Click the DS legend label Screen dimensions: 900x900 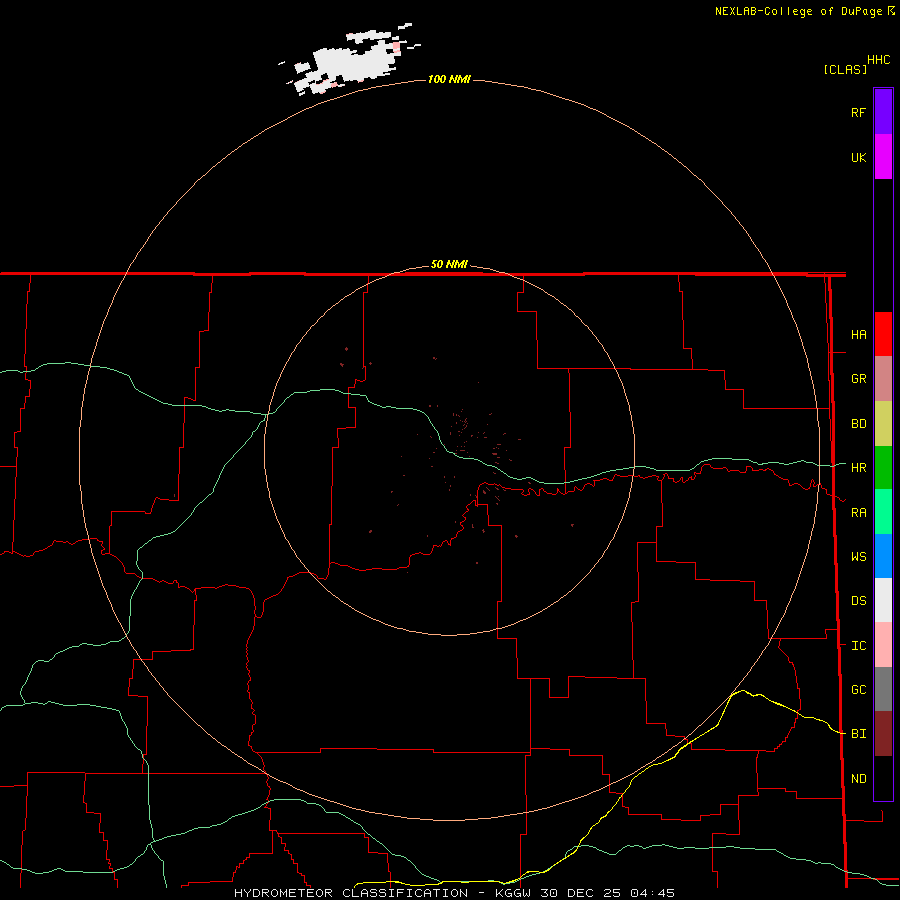858,601
